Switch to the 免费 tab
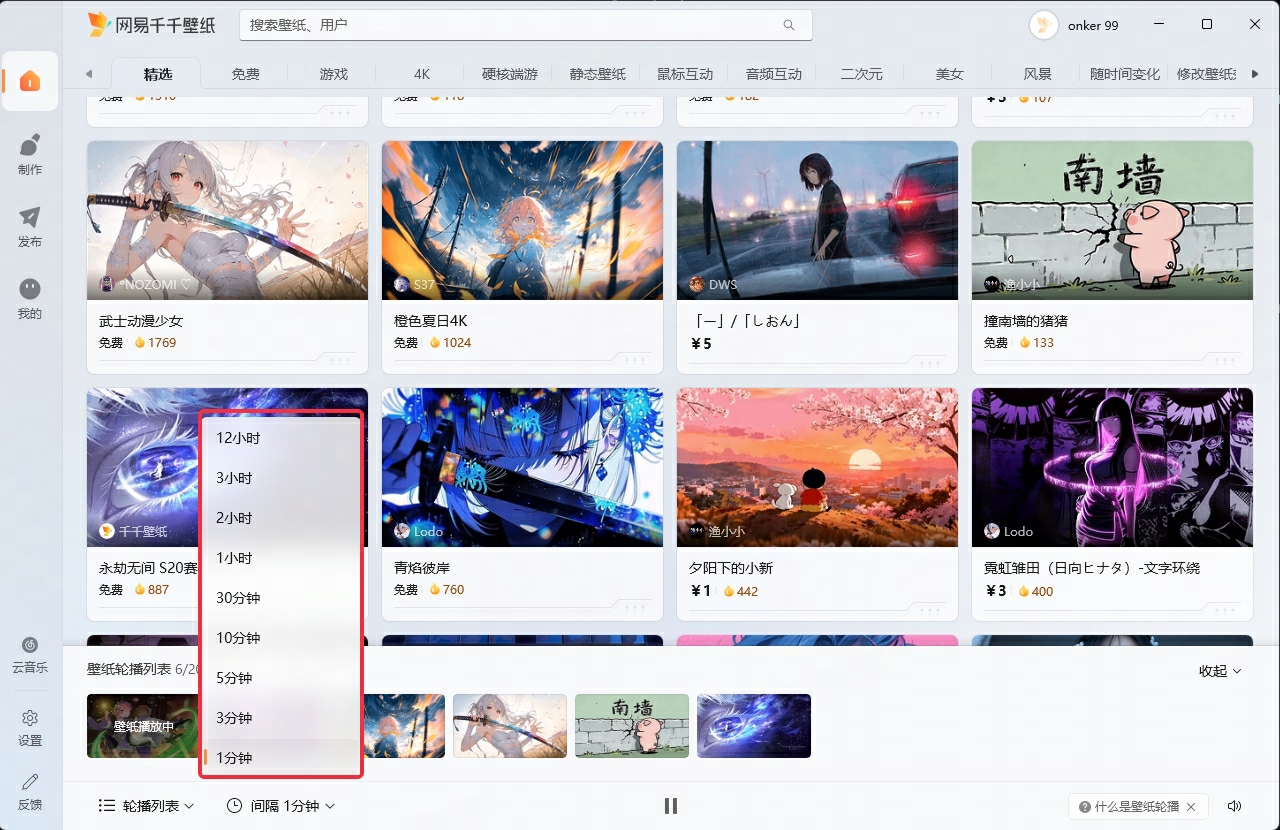The height and width of the screenshot is (830, 1280). (x=245, y=74)
